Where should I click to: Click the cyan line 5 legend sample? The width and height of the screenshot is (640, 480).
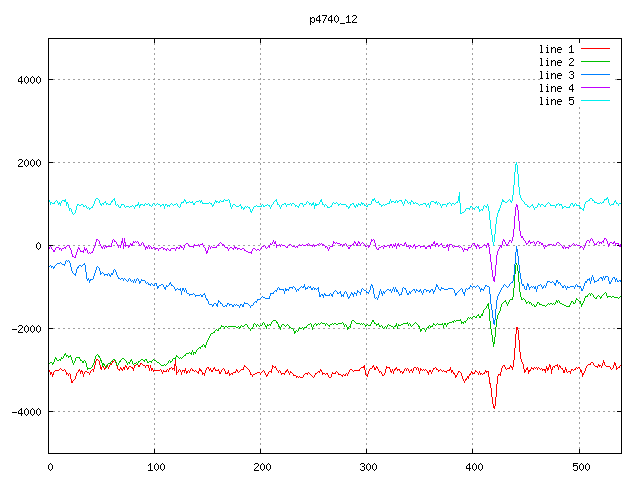[595, 101]
